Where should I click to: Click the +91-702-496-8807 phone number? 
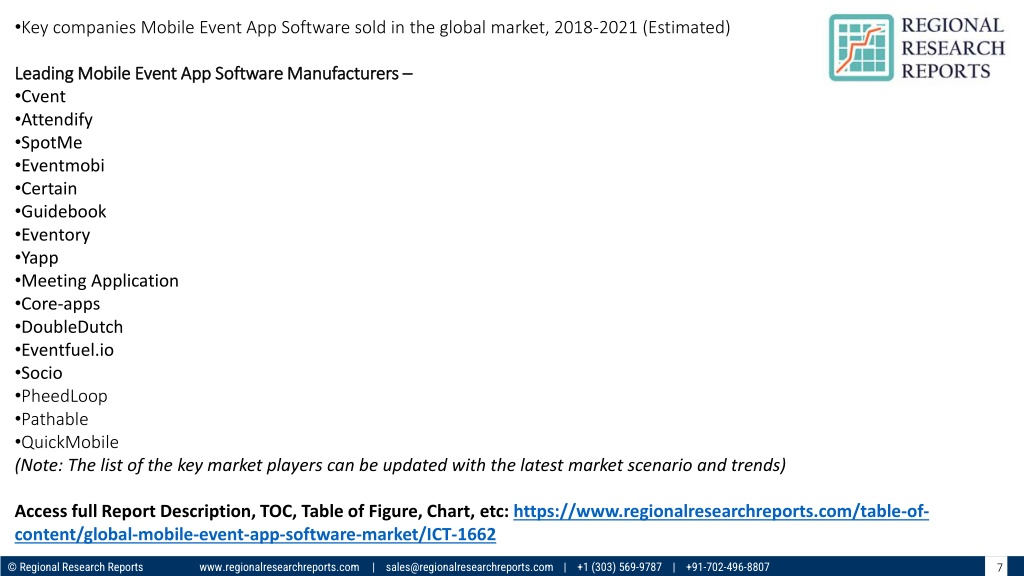pyautogui.click(x=728, y=567)
